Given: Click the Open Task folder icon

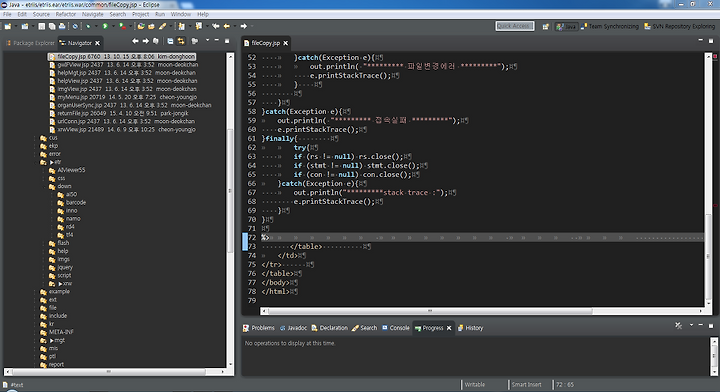Looking at the screenshot, I should click(x=151, y=27).
